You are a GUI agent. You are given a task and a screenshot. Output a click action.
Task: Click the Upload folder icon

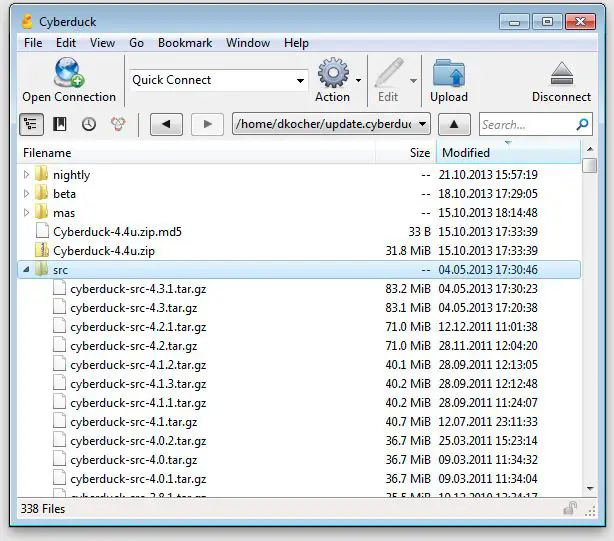click(x=449, y=73)
